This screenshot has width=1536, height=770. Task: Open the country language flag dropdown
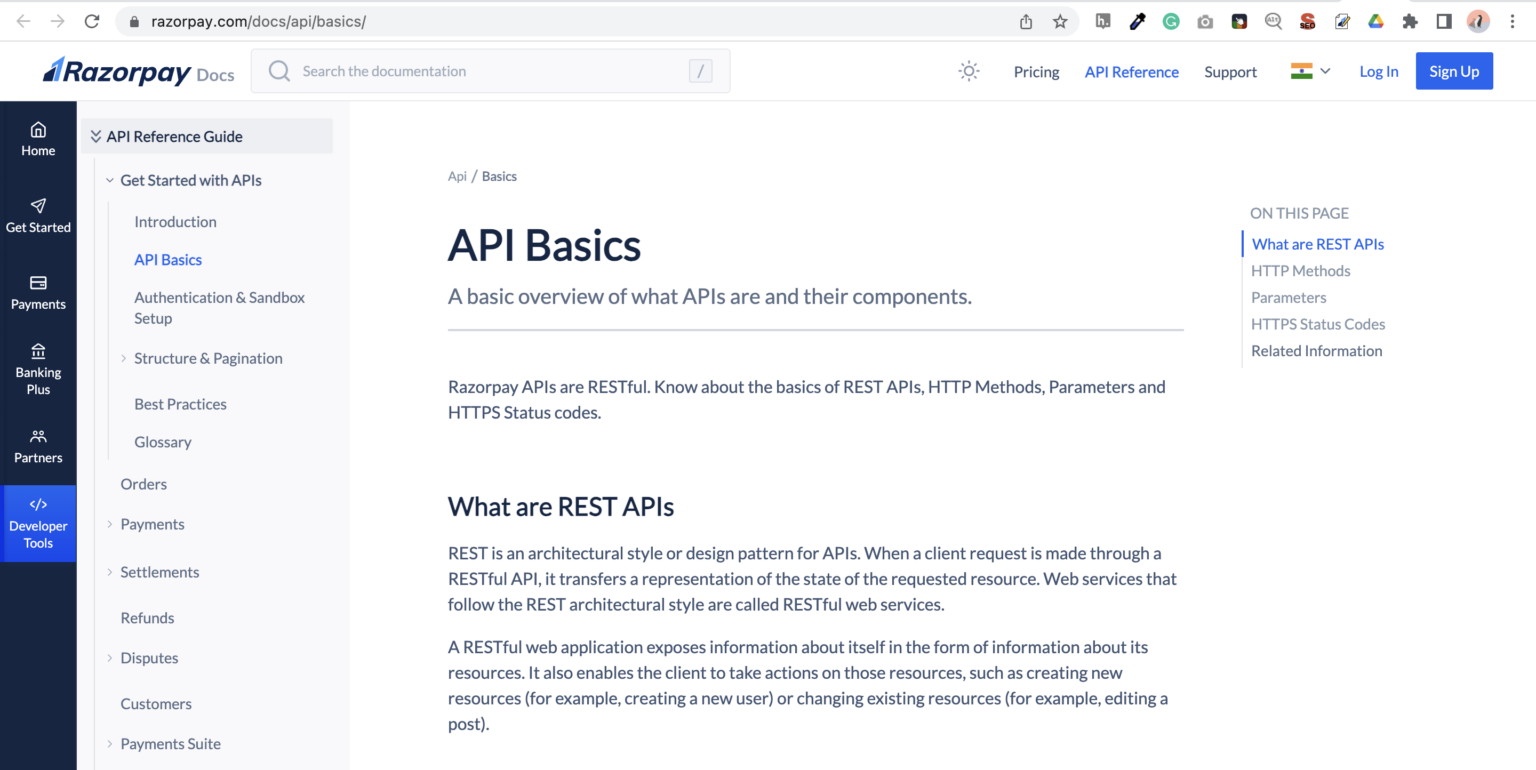click(1308, 71)
